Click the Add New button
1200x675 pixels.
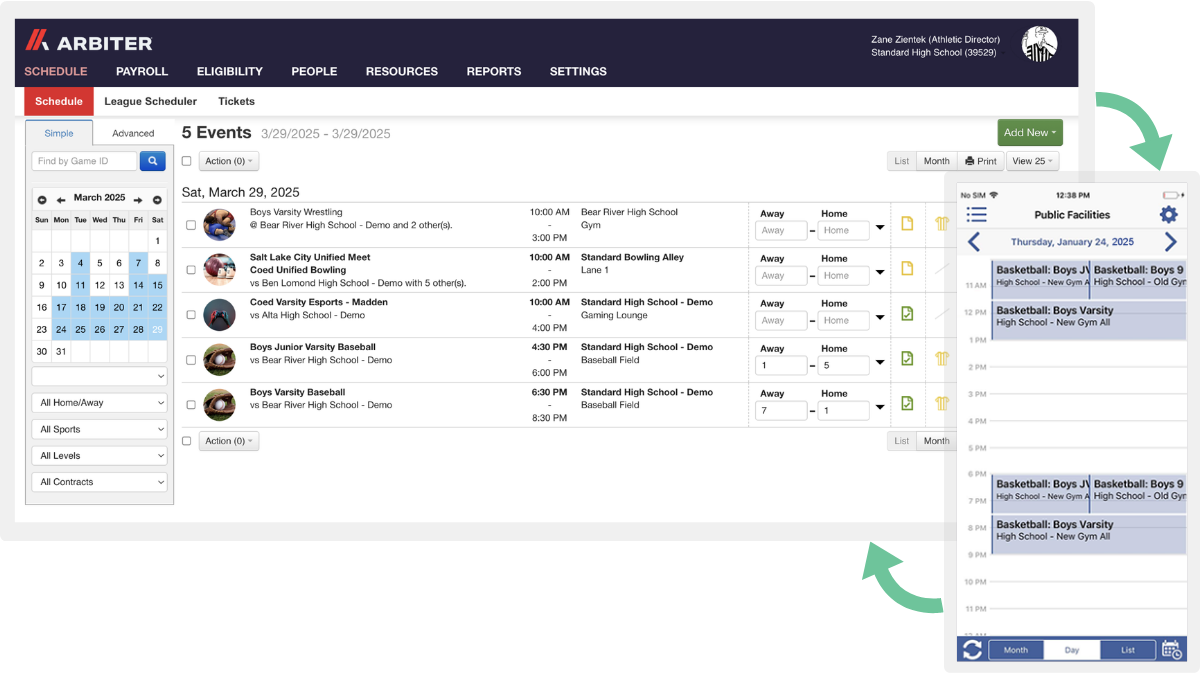[x=1030, y=132]
